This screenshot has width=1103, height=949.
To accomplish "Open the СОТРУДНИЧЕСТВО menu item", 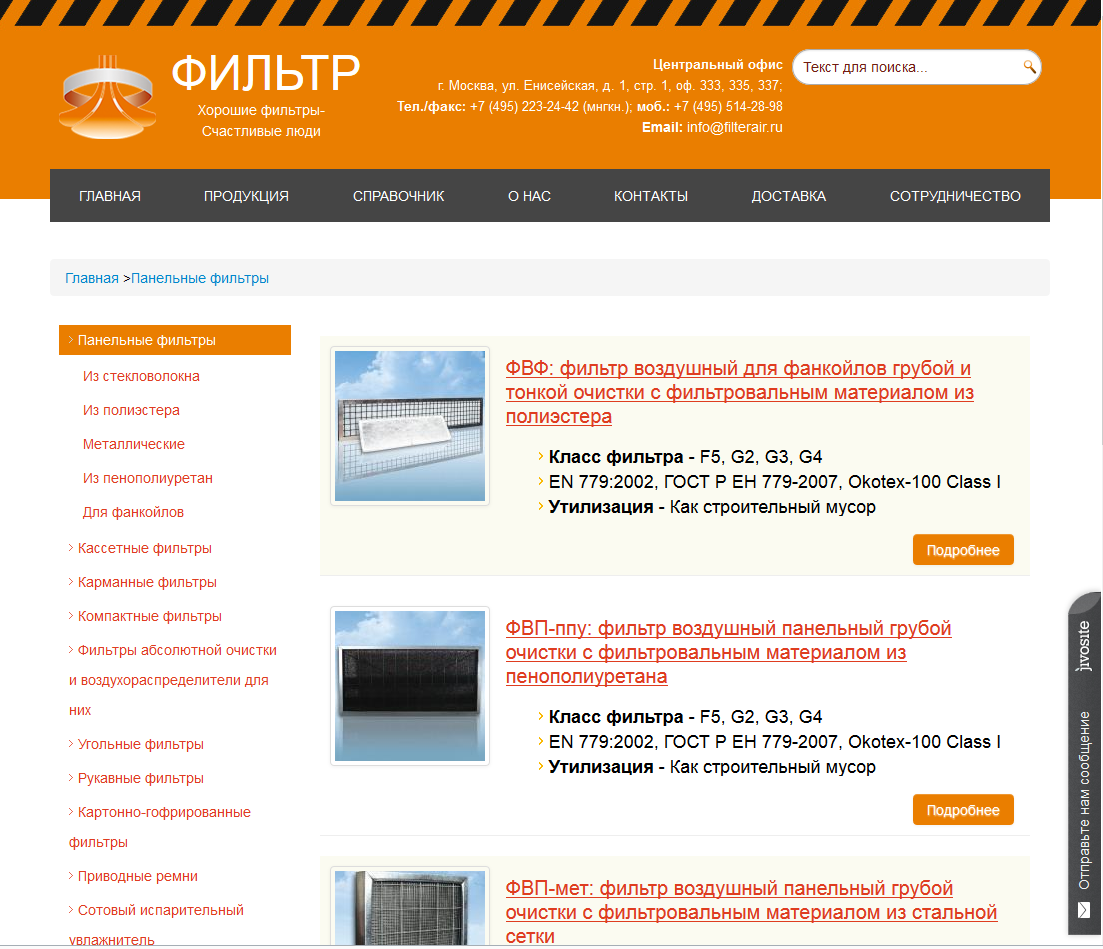I will click(955, 196).
